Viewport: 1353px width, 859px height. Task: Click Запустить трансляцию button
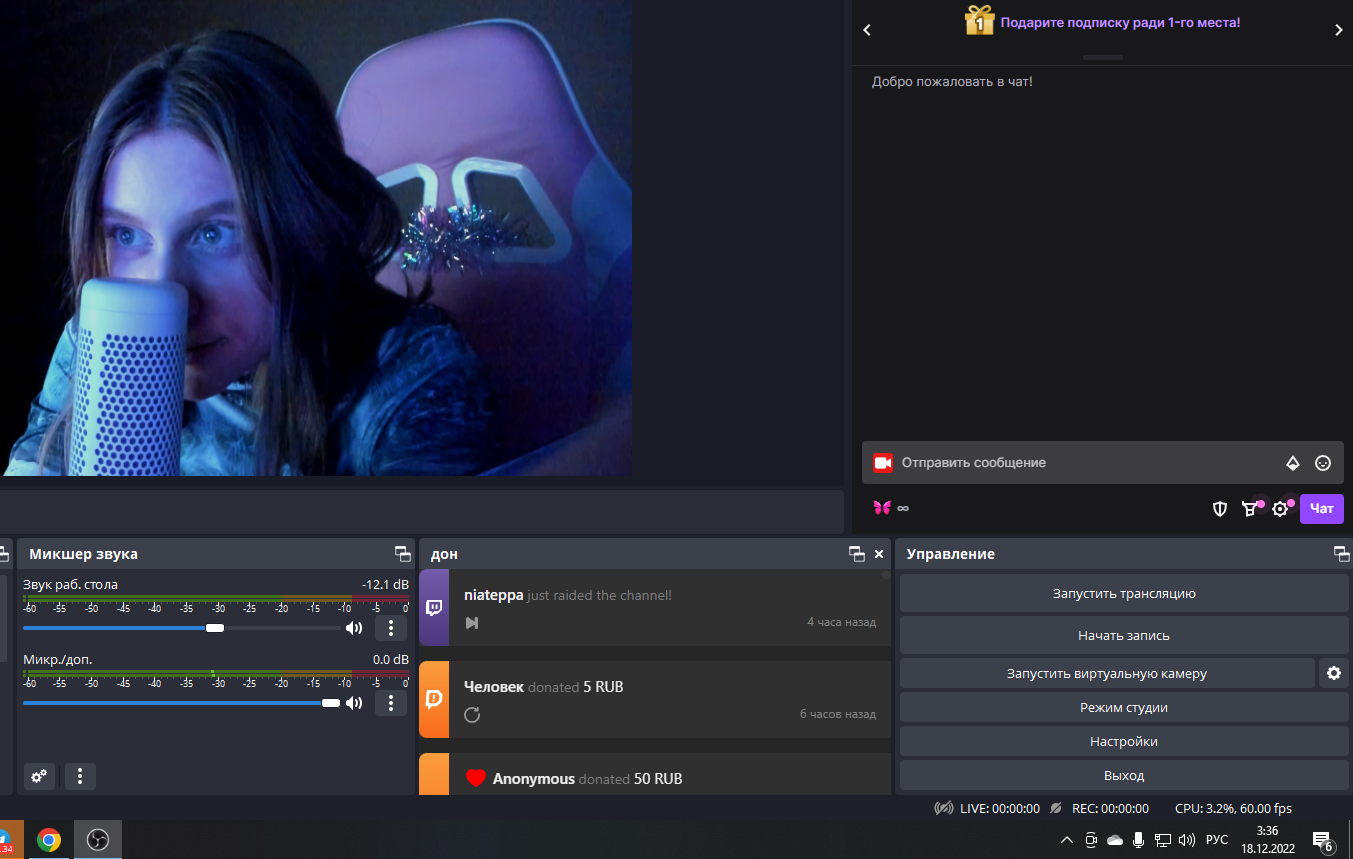1124,593
